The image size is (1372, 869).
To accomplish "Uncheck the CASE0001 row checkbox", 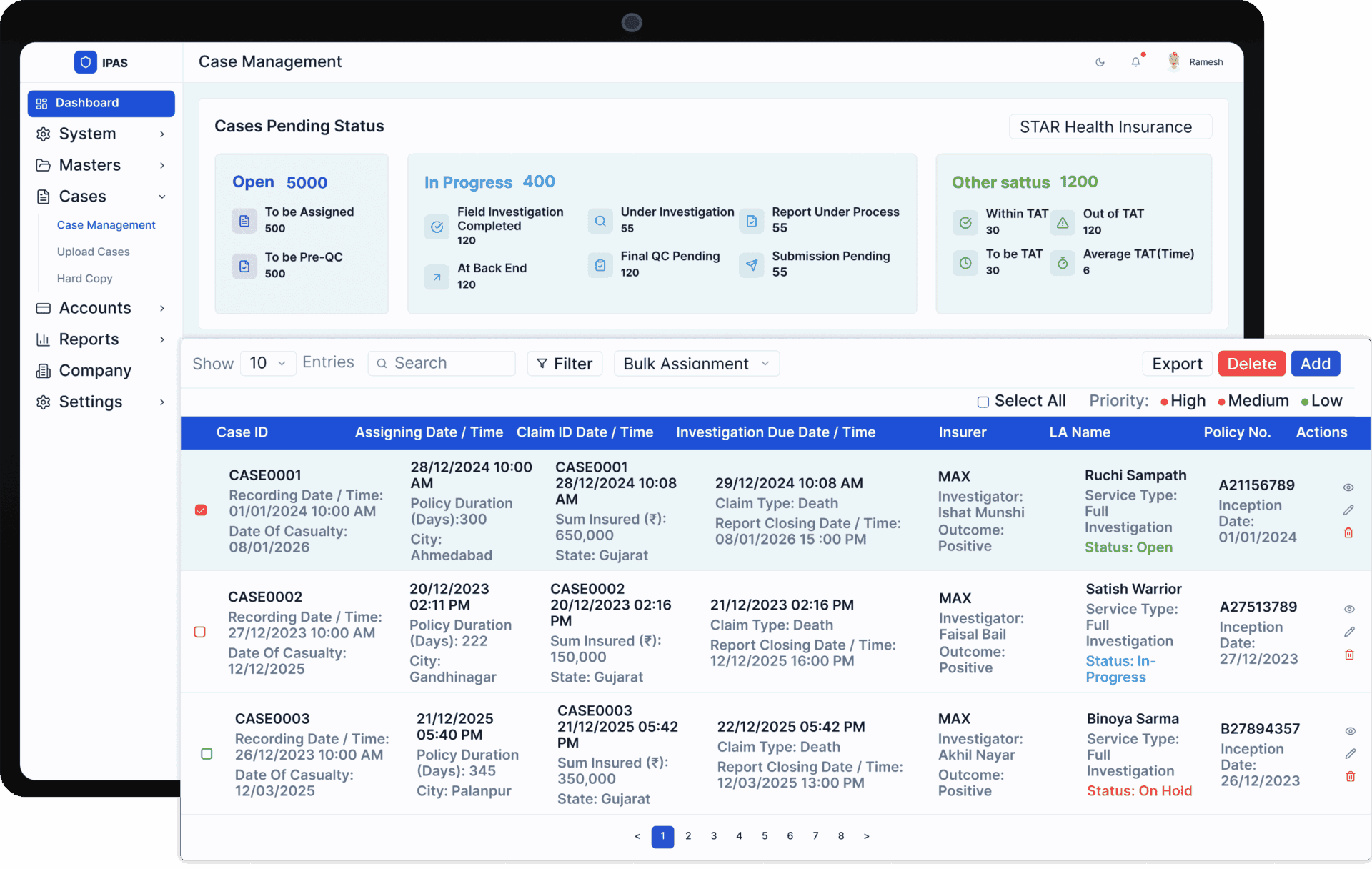I will [x=201, y=510].
